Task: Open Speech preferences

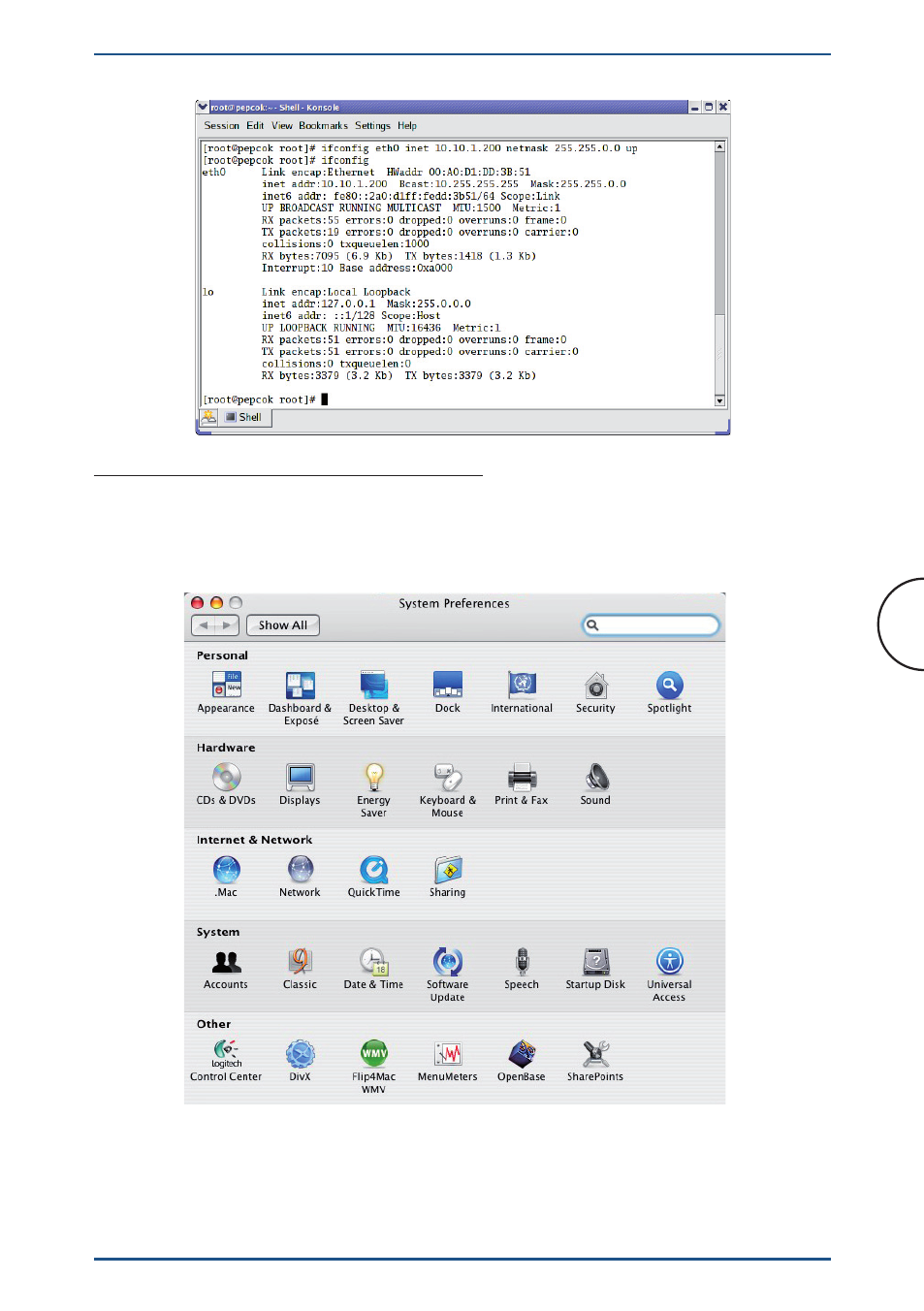Action: click(x=522, y=969)
